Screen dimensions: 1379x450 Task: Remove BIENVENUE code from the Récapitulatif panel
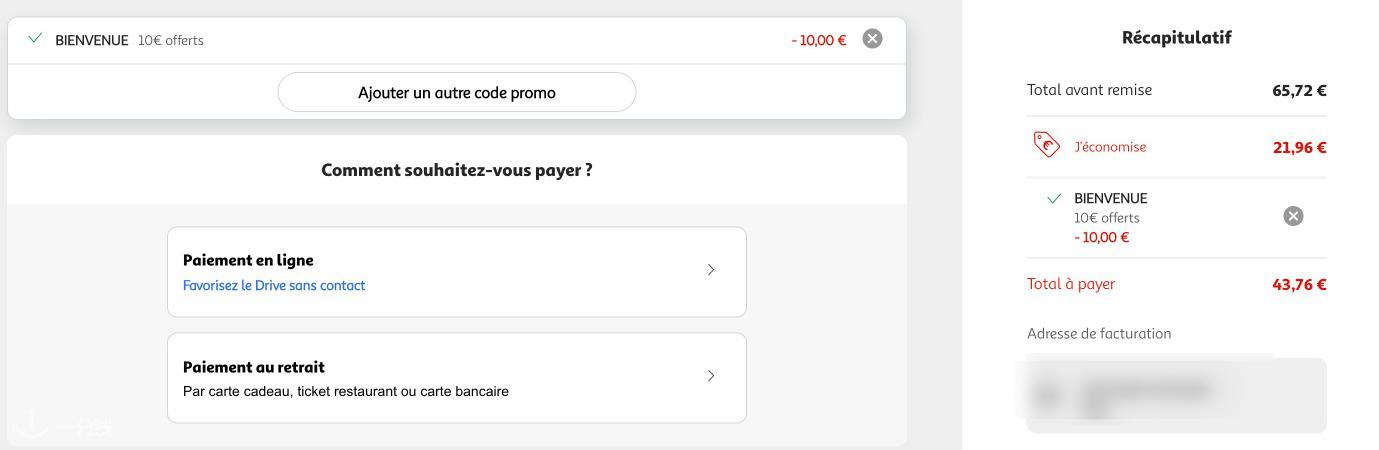coord(1293,216)
